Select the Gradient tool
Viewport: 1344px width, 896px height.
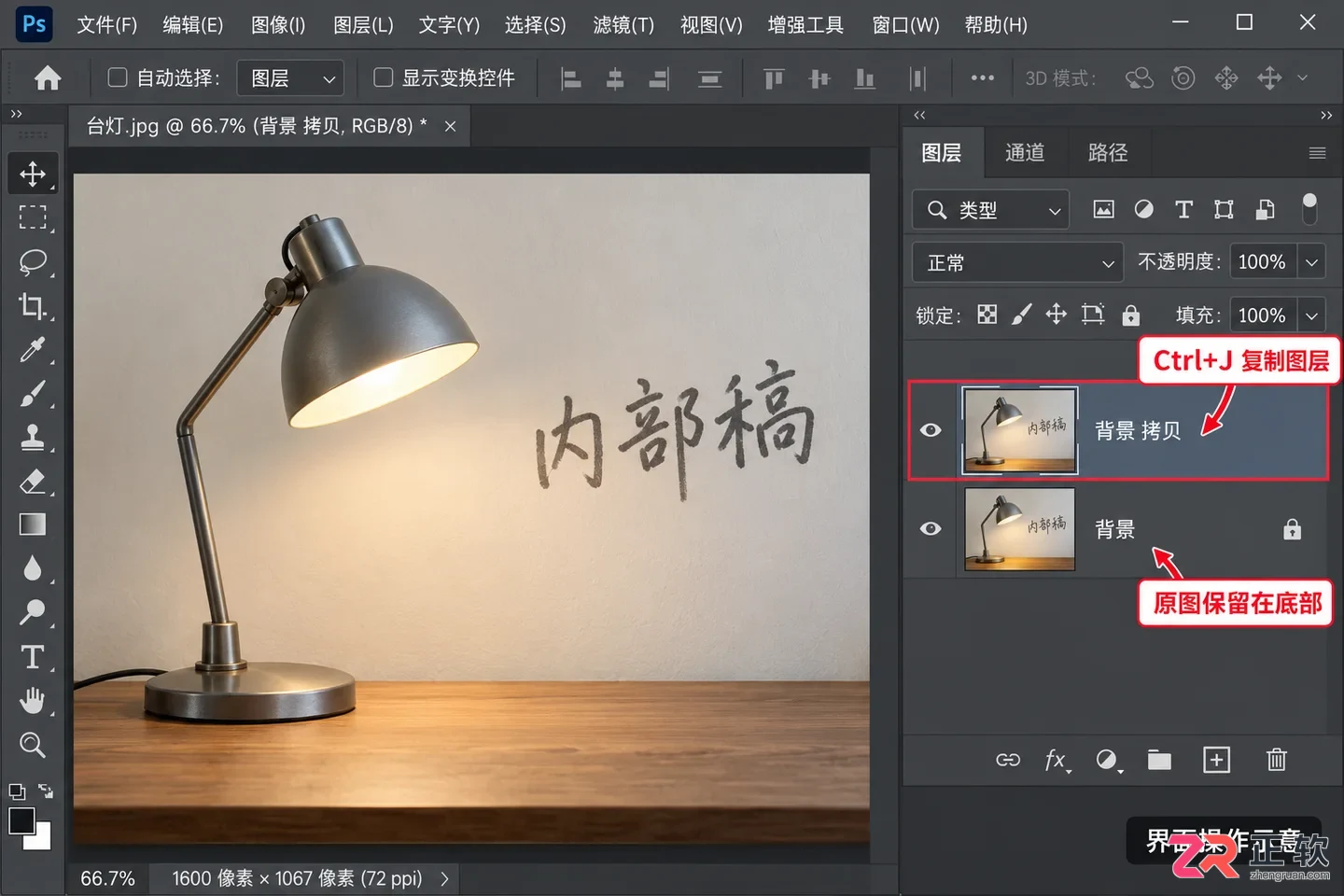pos(33,525)
